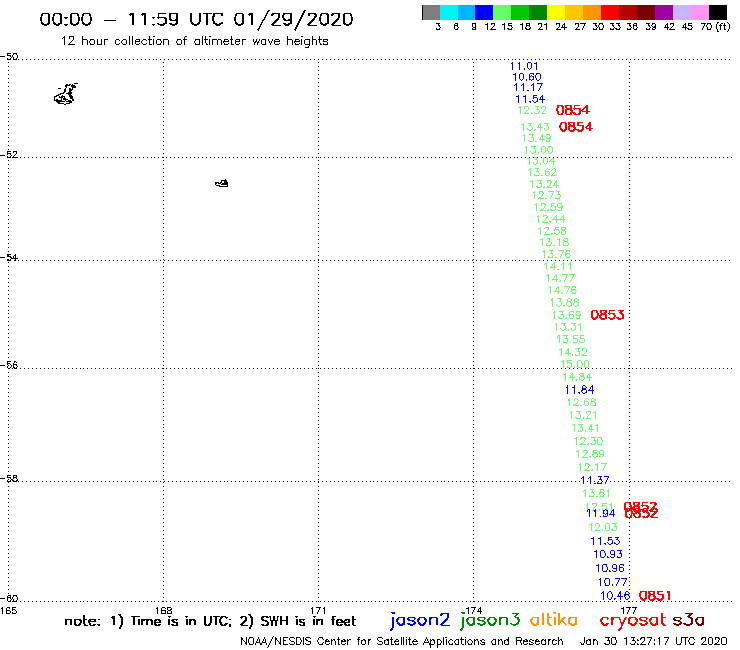Click the black swatch ending the color scale
The height and width of the screenshot is (650, 740).
click(x=718, y=13)
